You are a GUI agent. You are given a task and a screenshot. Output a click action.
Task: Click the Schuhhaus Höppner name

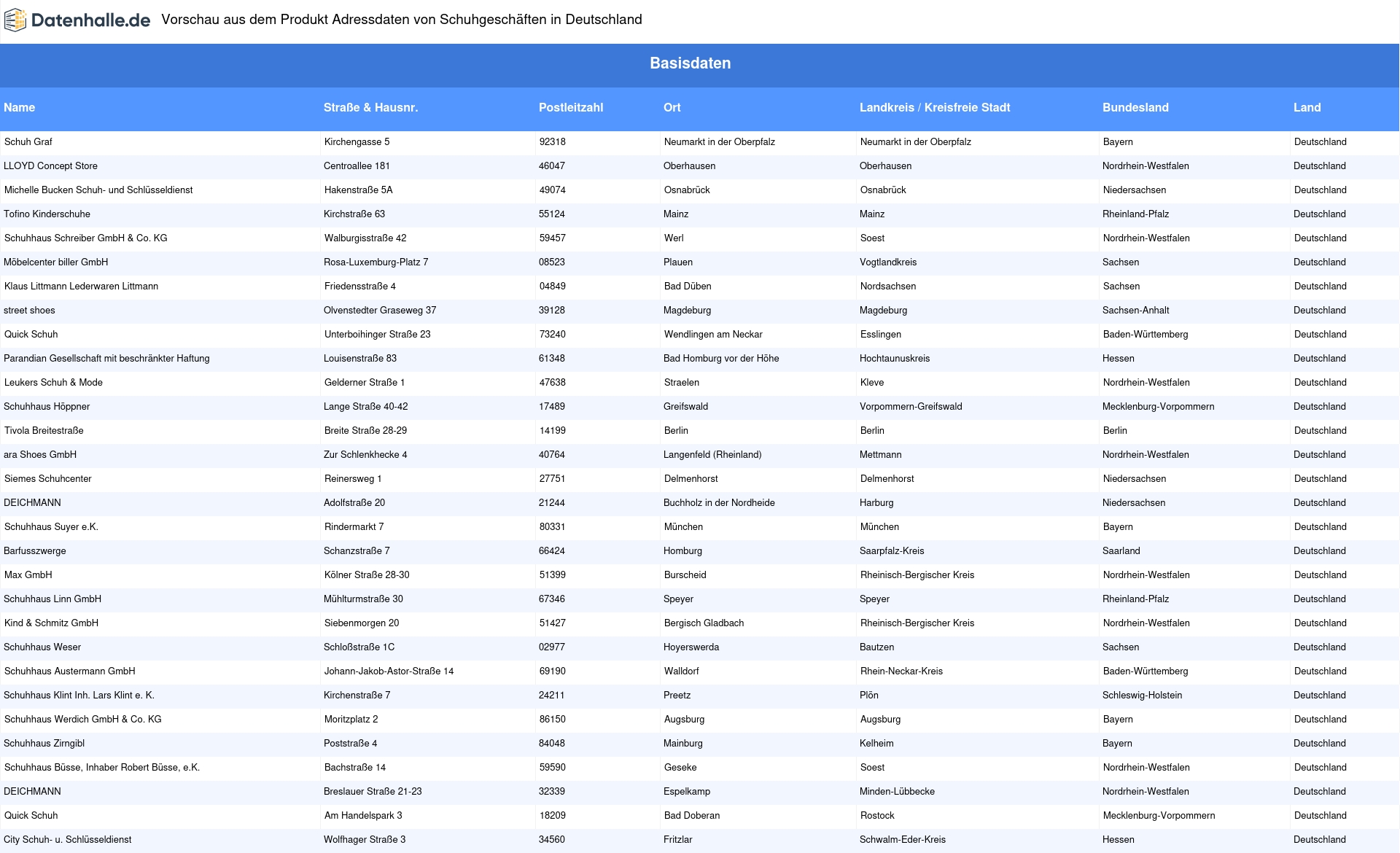tap(47, 406)
